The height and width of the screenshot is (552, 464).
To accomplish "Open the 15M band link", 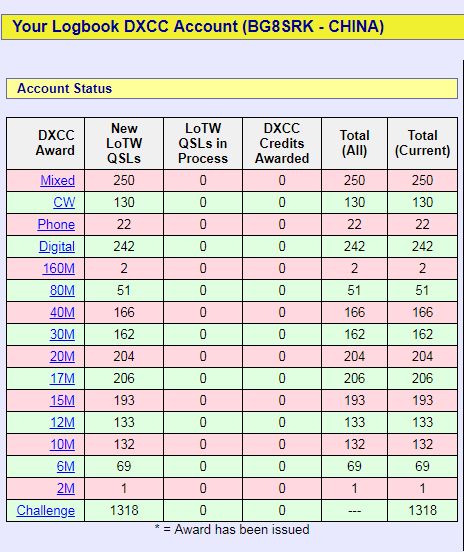I will pos(62,401).
